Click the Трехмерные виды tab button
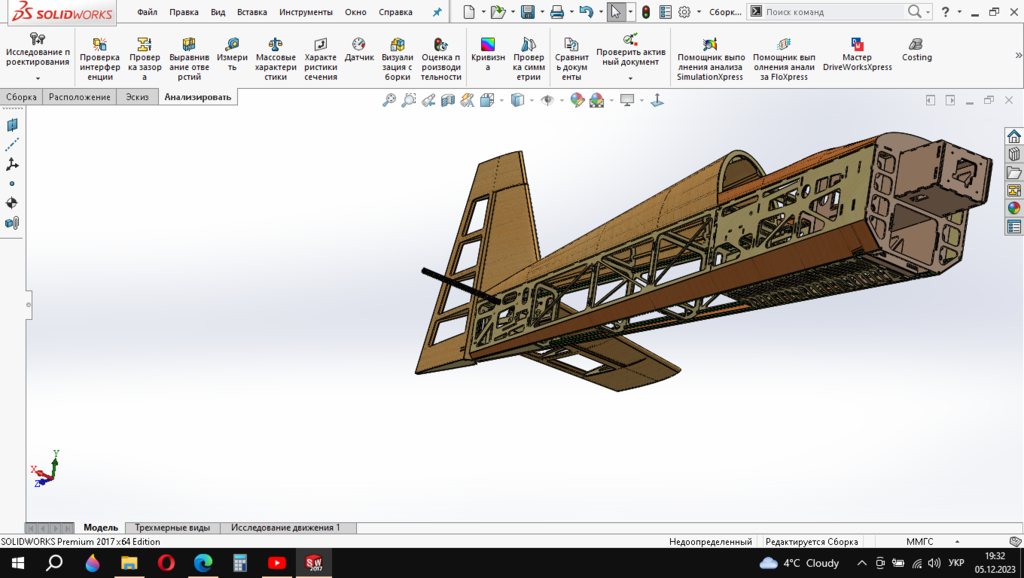Image resolution: width=1024 pixels, height=578 pixels. pos(172,527)
